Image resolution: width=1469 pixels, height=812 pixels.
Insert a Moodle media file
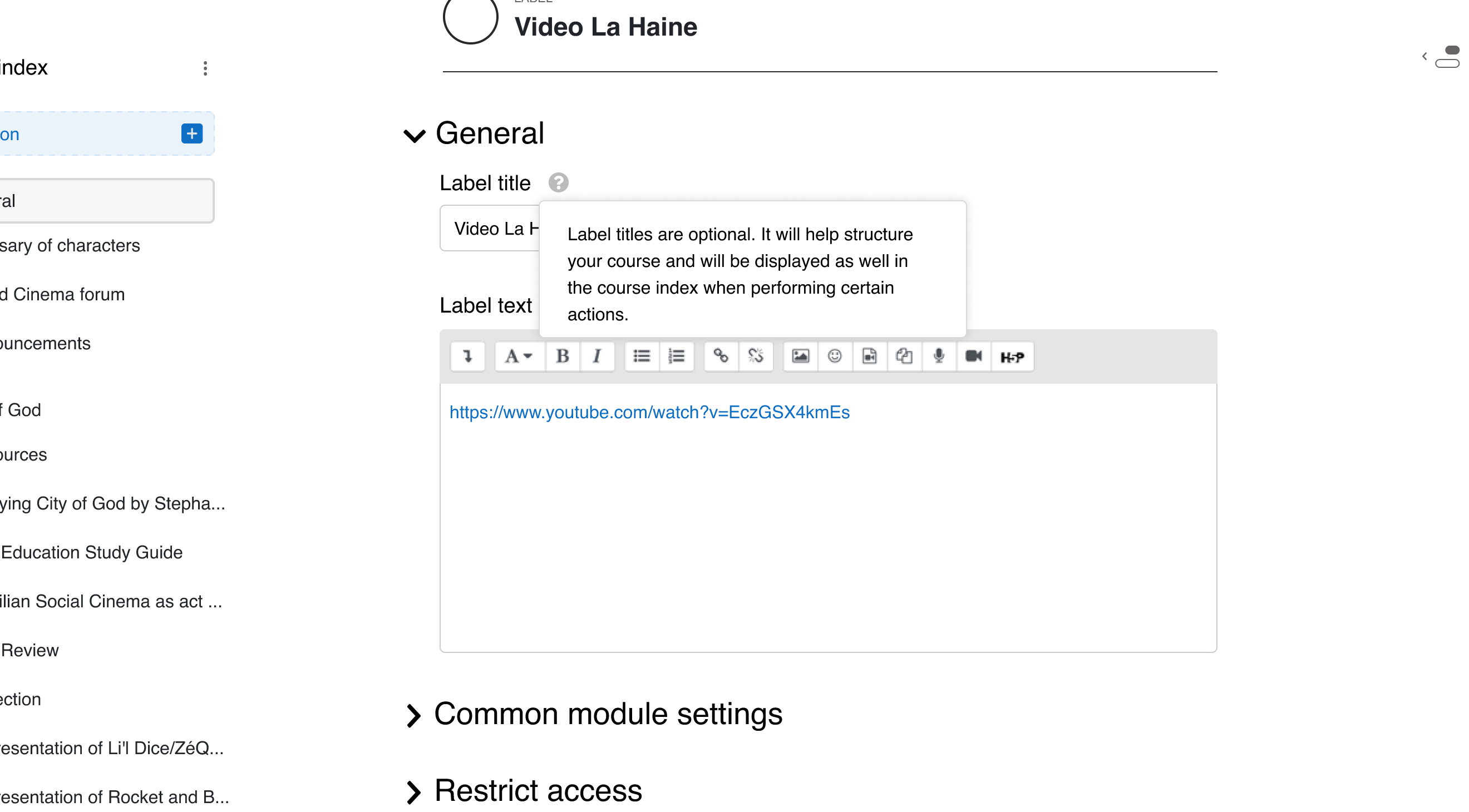click(870, 356)
